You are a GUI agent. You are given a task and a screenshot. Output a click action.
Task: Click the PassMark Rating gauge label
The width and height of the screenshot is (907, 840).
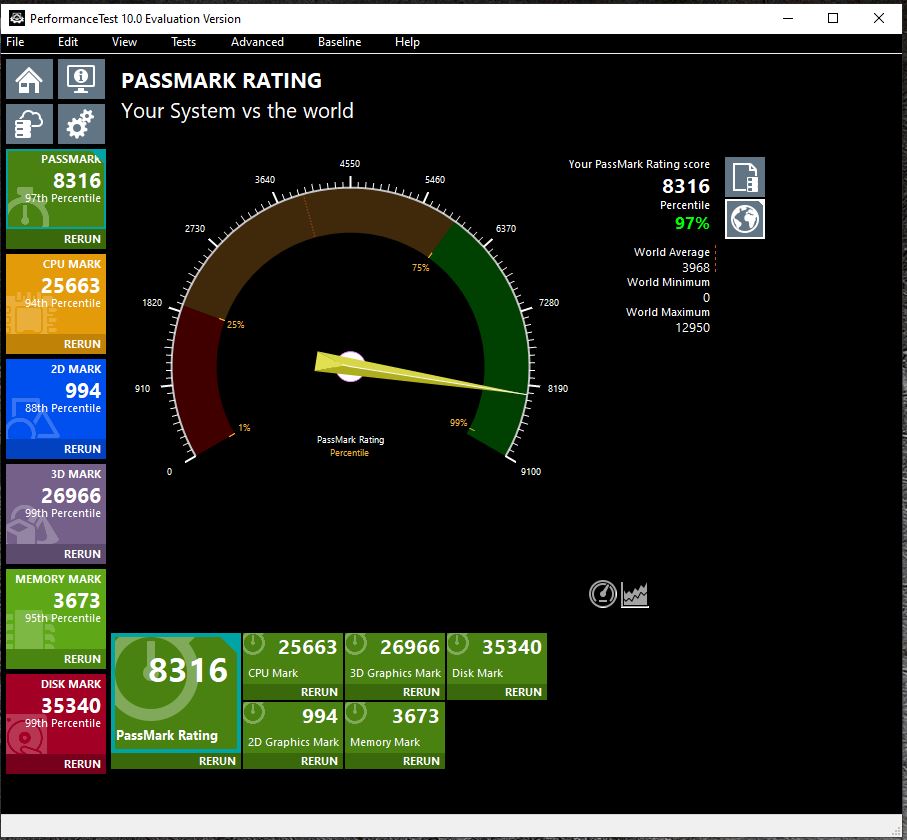(x=351, y=440)
